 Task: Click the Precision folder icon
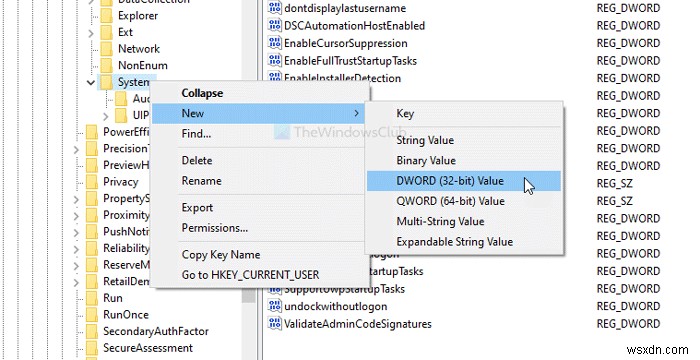point(92,148)
